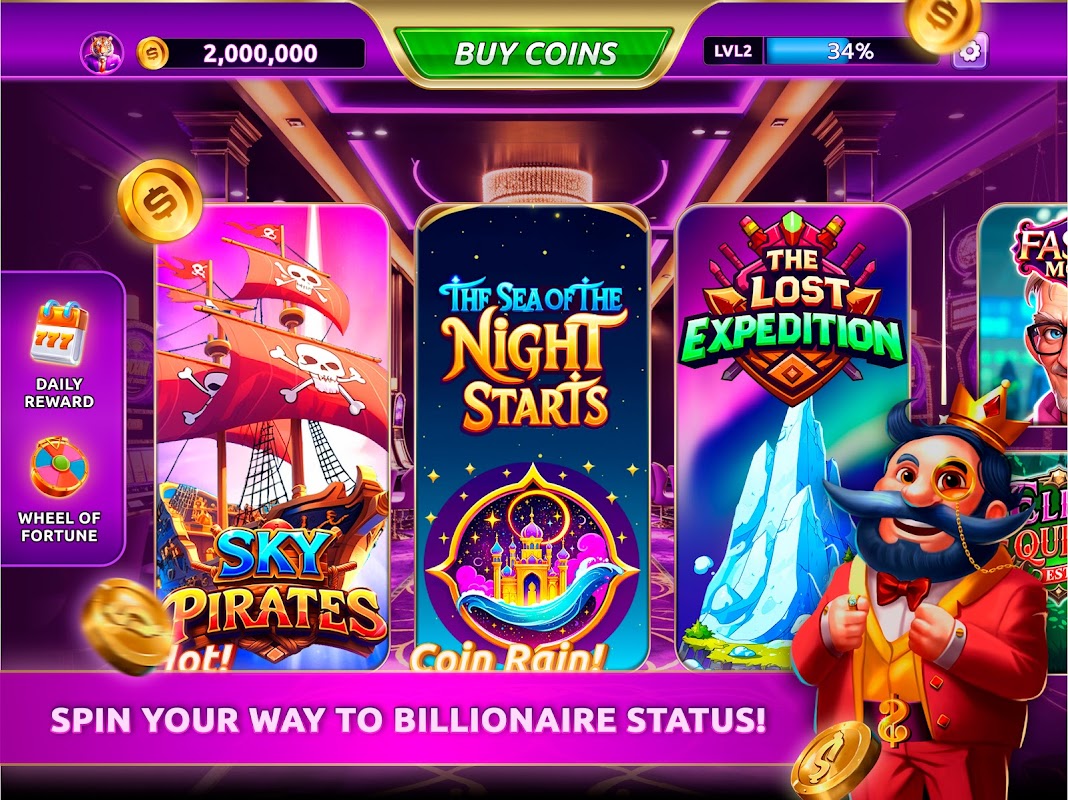Launch the Sky Pirates slot game
1068x800 pixels.
click(272, 436)
